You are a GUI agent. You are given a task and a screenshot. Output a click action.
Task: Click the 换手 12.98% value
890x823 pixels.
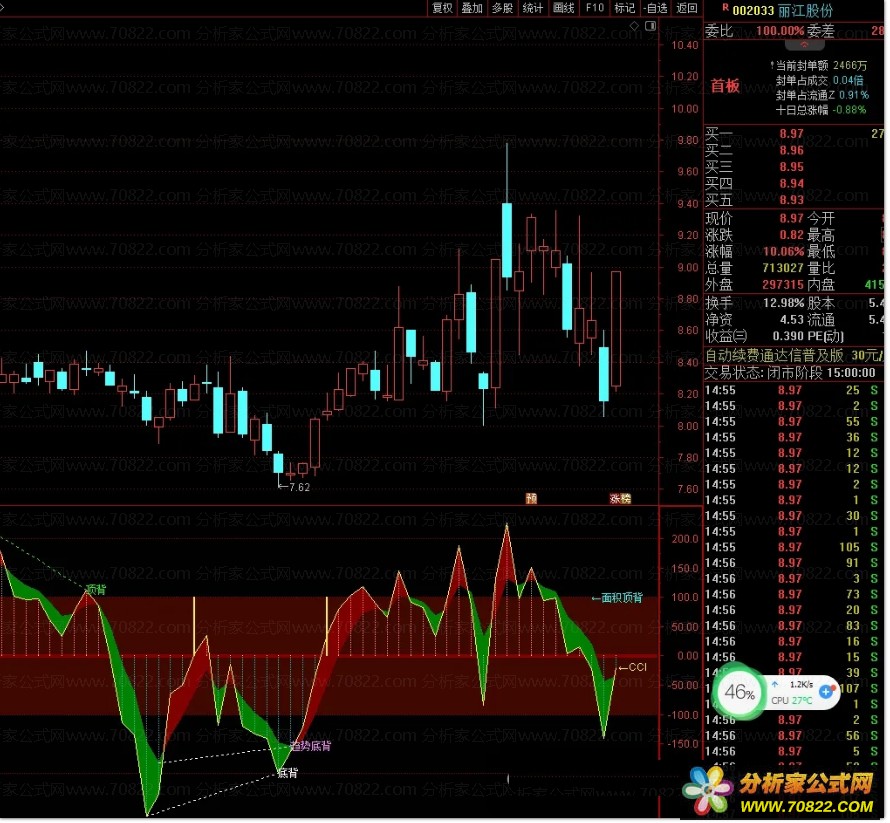click(x=783, y=303)
